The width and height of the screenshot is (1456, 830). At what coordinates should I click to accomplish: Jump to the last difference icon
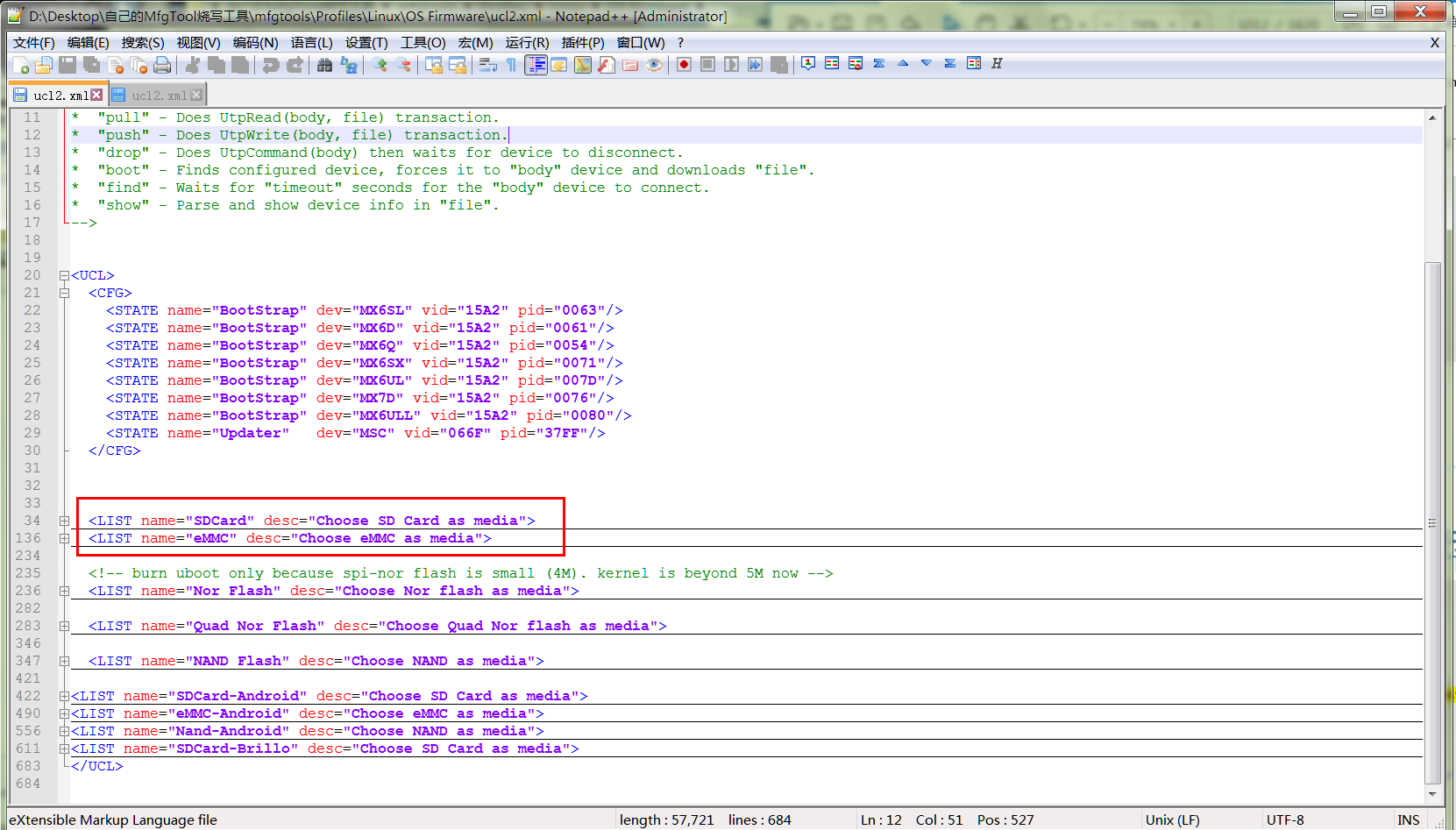[x=950, y=63]
